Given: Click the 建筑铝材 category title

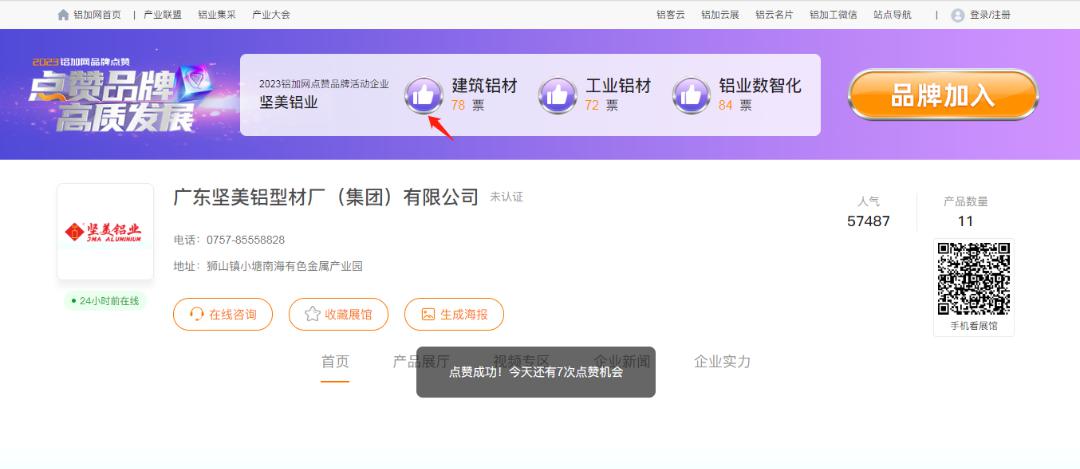Looking at the screenshot, I should 484,85.
